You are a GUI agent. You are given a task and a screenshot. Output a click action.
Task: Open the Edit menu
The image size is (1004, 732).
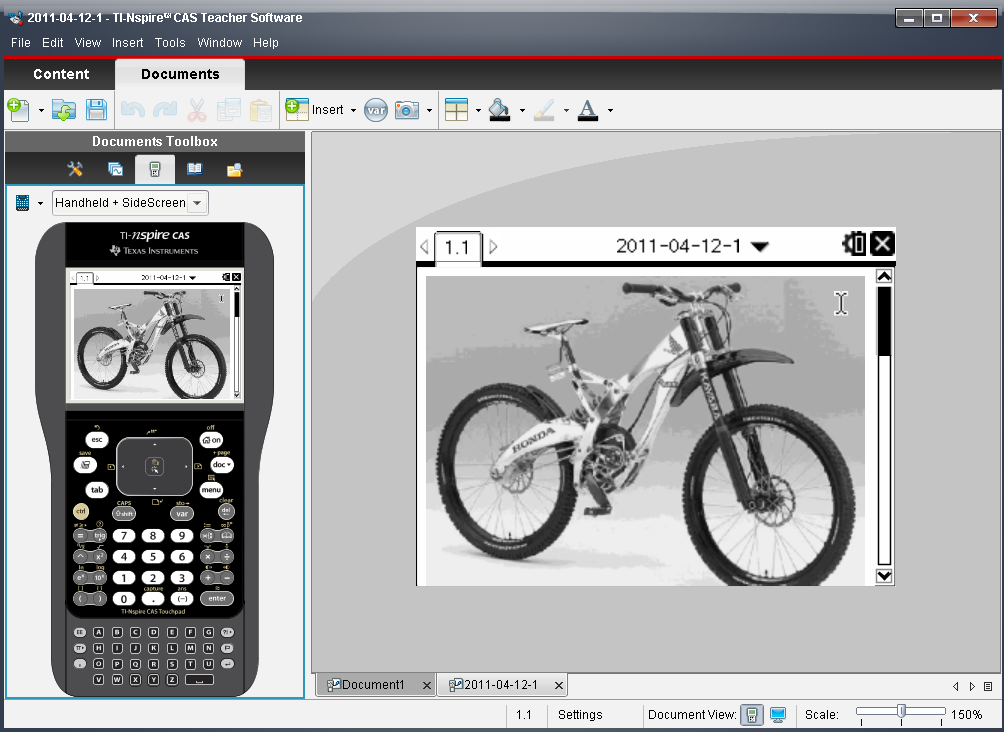[53, 42]
